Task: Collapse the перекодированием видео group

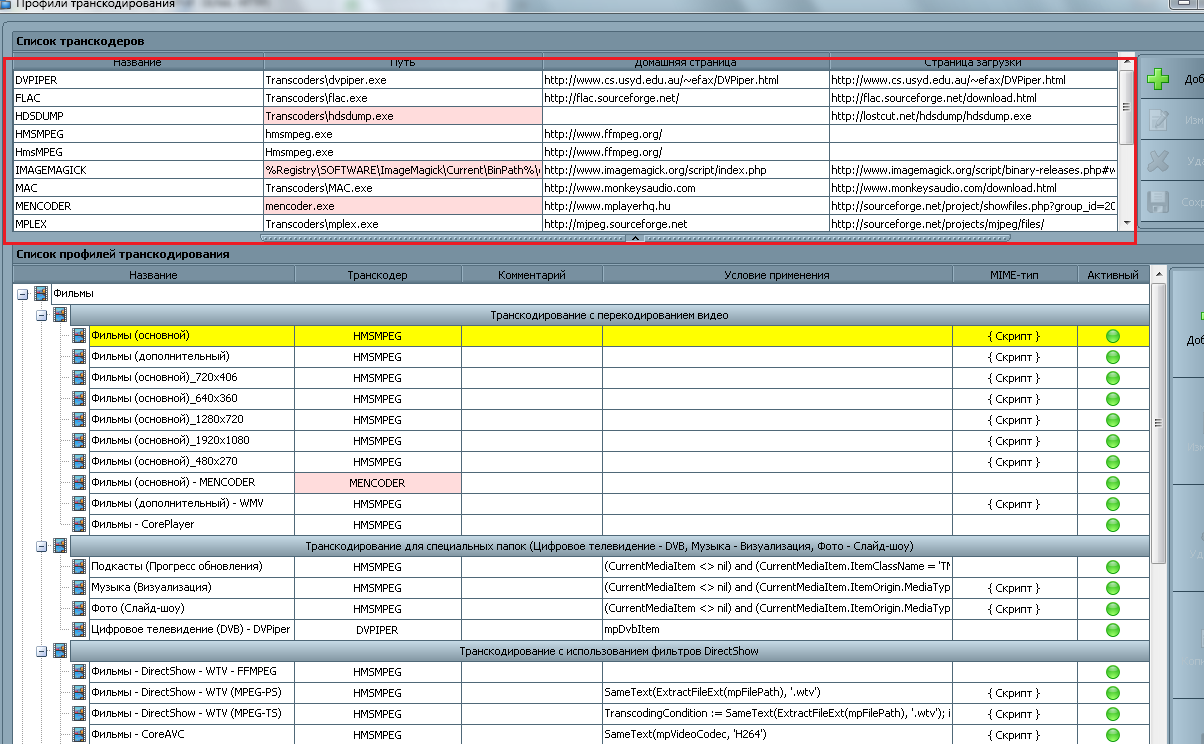Action: (x=42, y=315)
